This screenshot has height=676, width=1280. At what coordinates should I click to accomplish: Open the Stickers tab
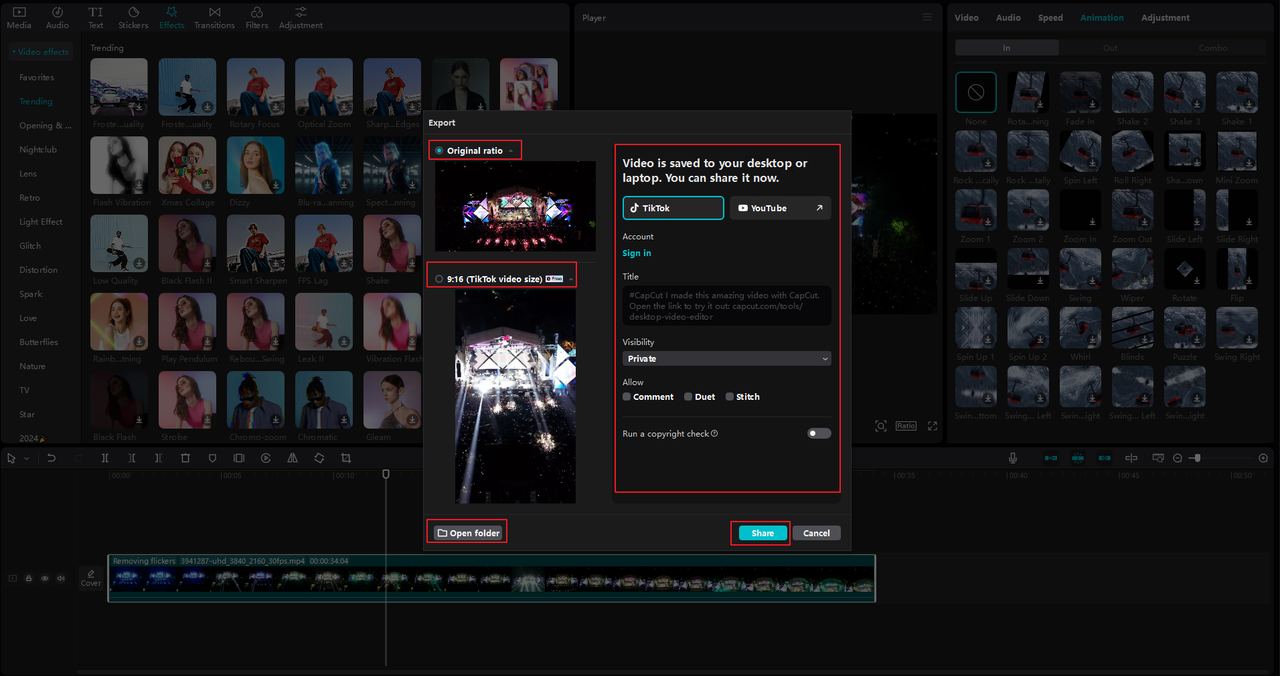point(133,17)
